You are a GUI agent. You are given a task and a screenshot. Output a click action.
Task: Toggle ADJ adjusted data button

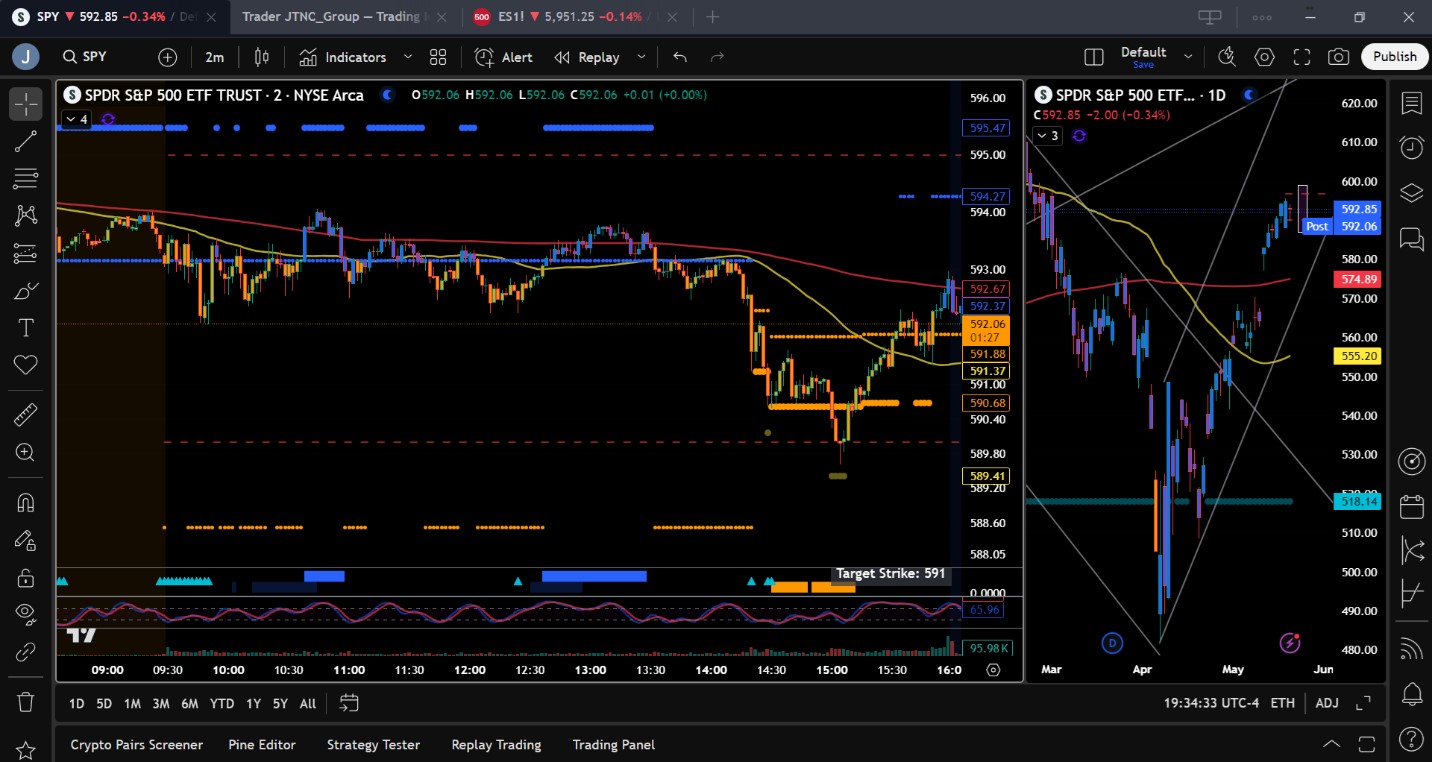(x=1326, y=703)
